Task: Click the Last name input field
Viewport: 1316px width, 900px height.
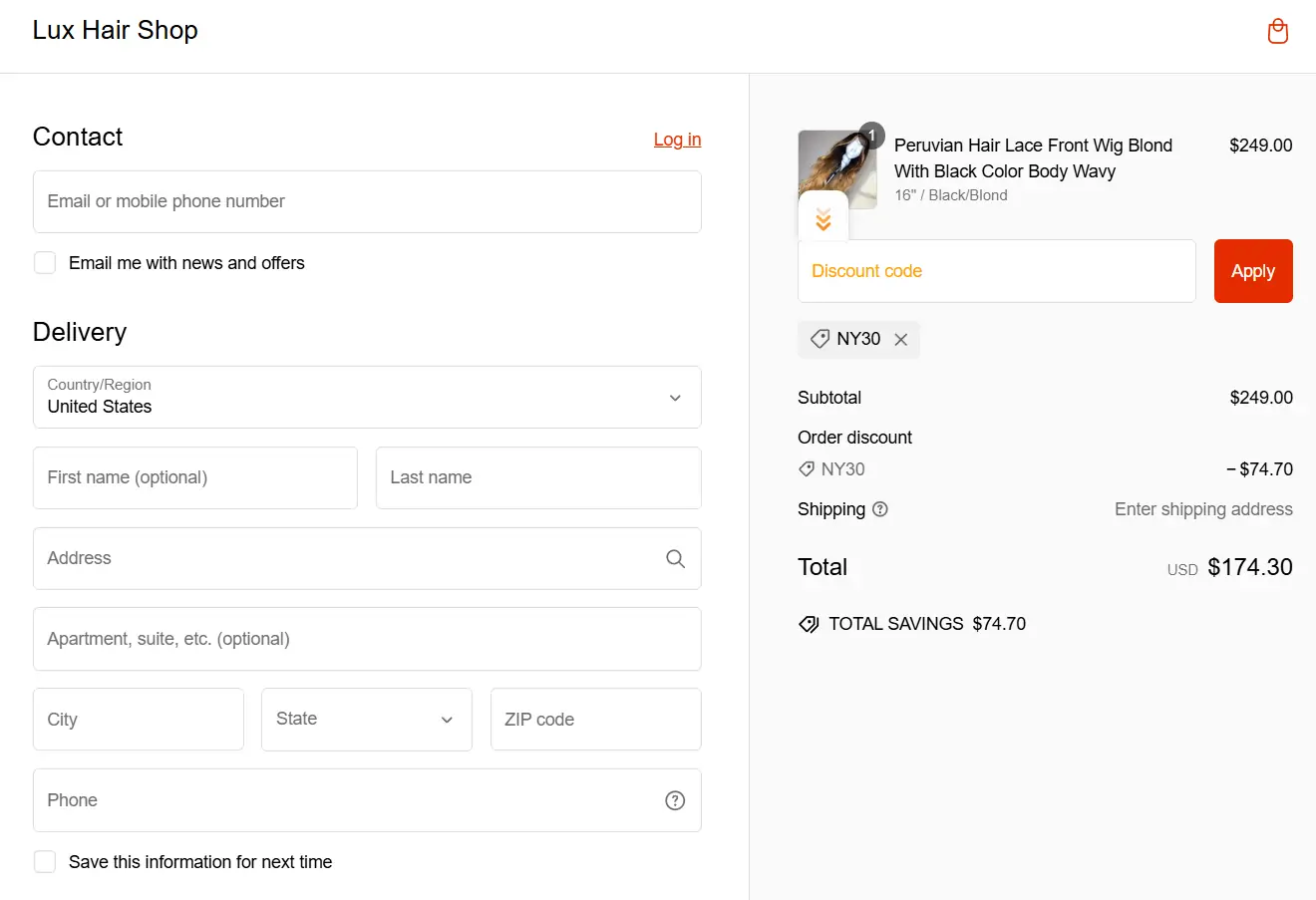Action: (538, 478)
